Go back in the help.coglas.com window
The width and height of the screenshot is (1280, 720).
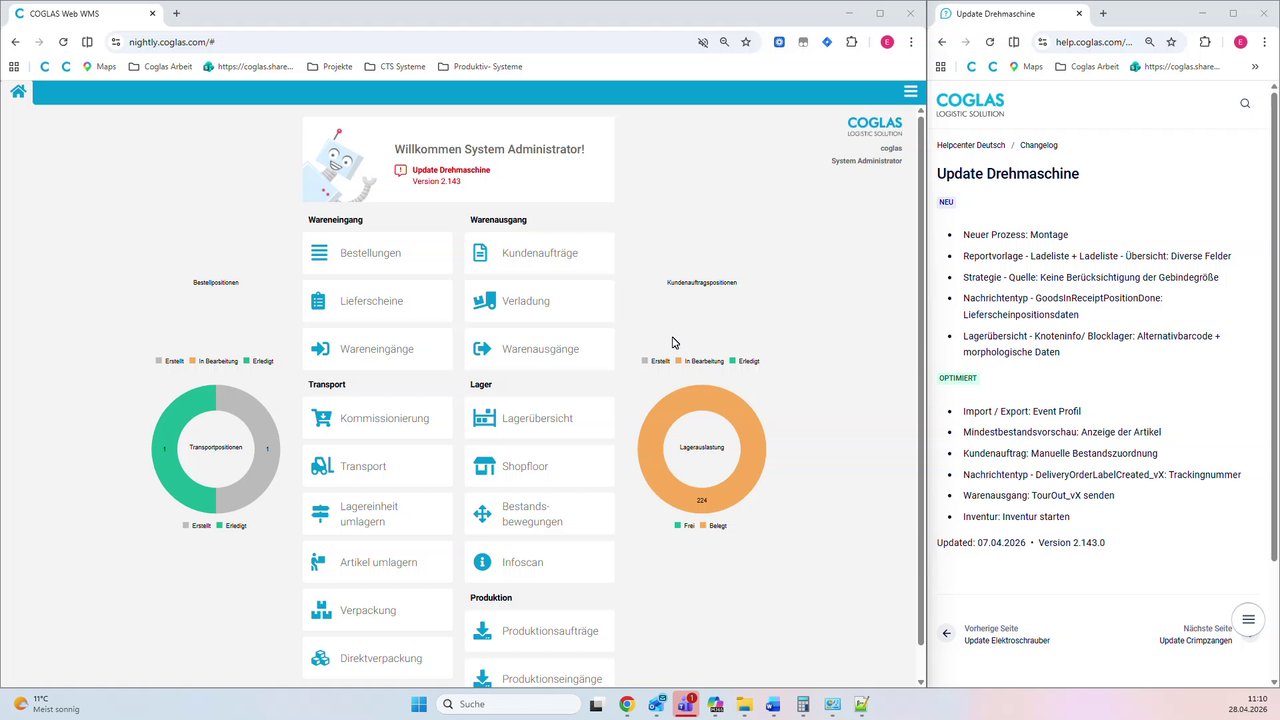point(941,42)
